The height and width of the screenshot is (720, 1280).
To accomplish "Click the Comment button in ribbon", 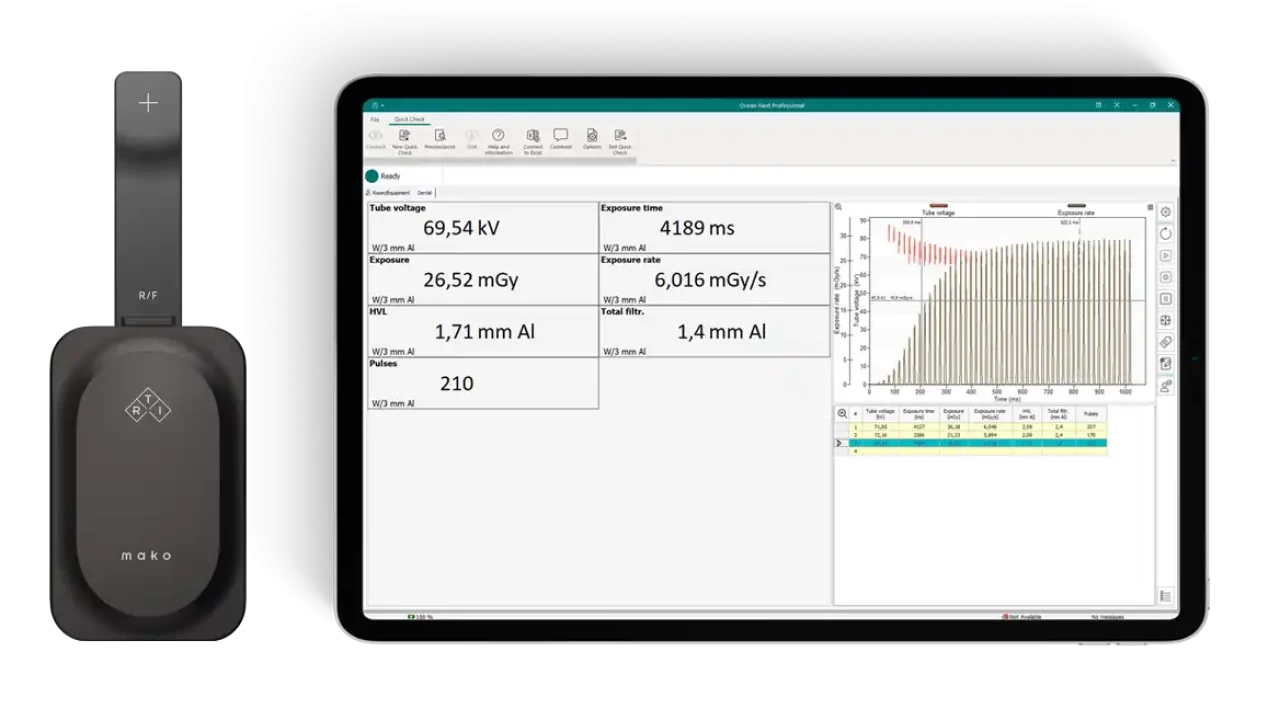I will pos(561,137).
